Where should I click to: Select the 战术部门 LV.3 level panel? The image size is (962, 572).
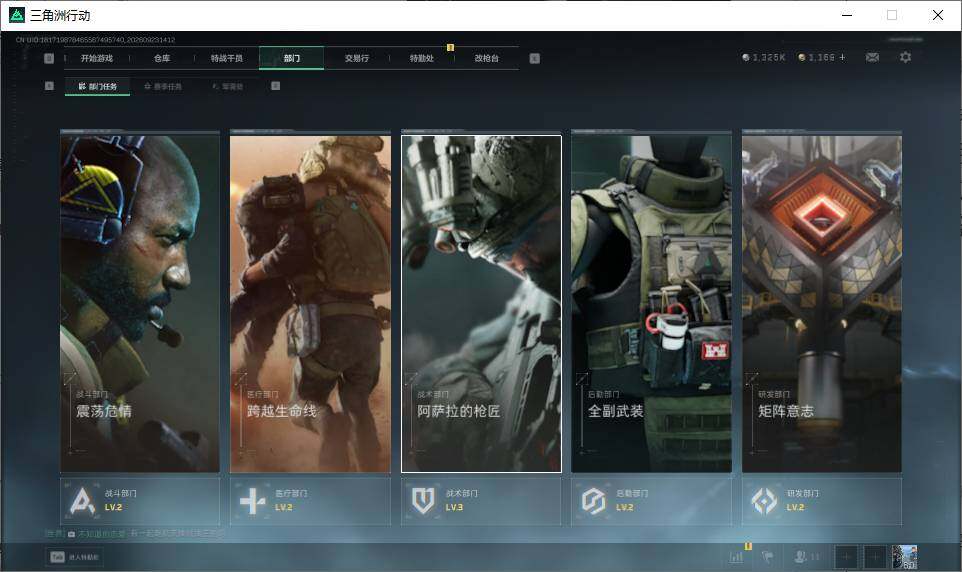[481, 501]
